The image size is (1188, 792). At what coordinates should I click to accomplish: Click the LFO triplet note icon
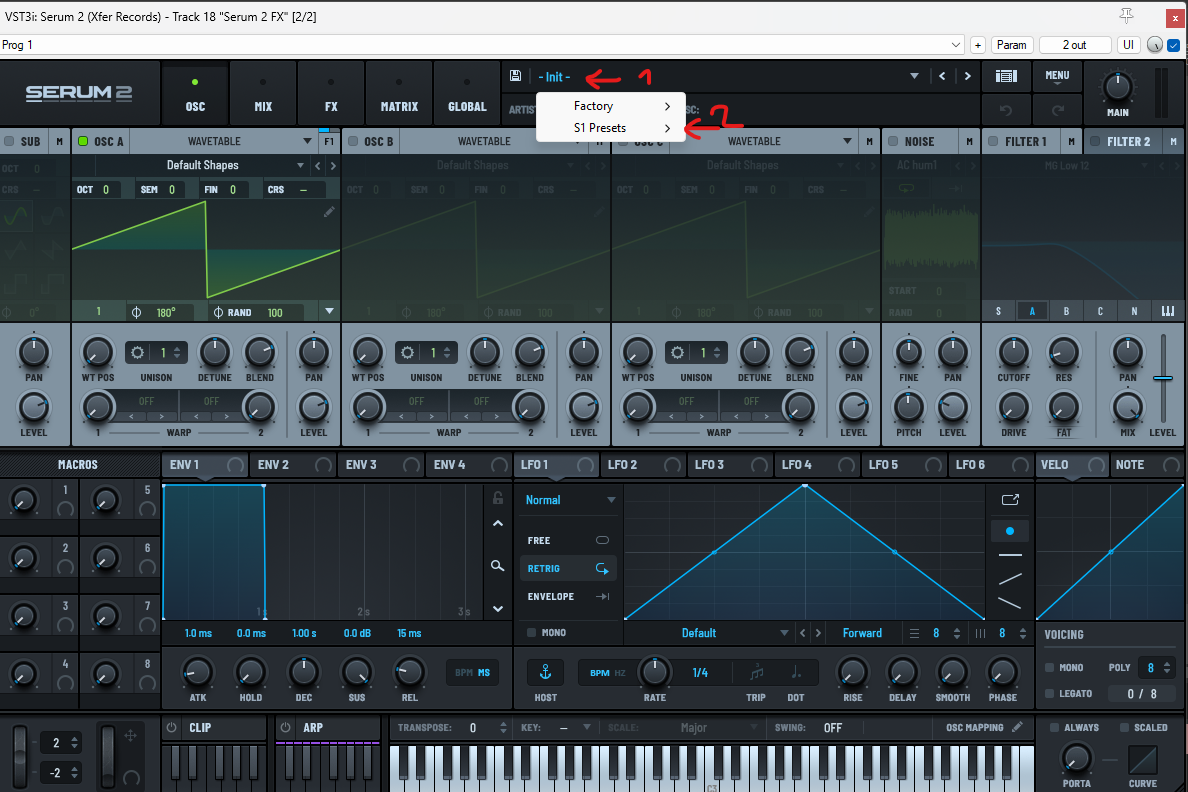click(756, 671)
